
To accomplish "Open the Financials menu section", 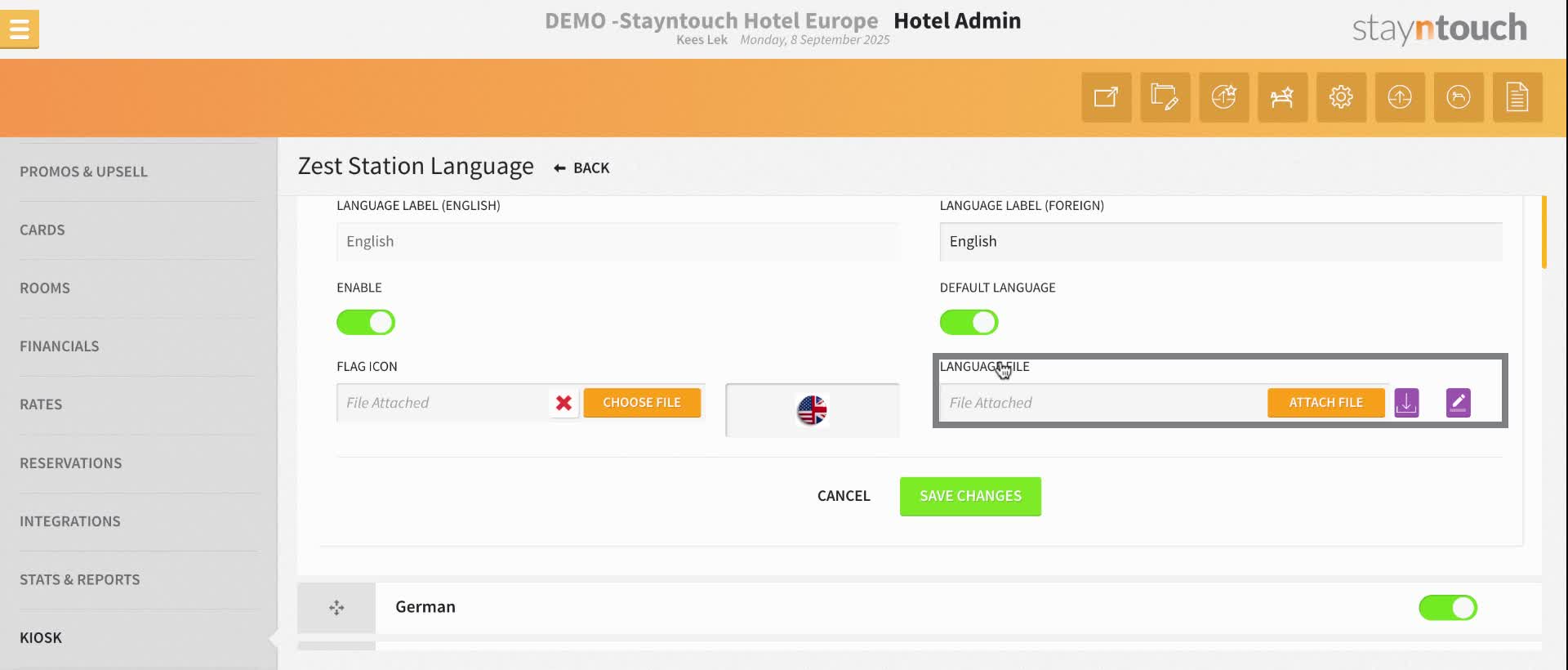I will 60,346.
